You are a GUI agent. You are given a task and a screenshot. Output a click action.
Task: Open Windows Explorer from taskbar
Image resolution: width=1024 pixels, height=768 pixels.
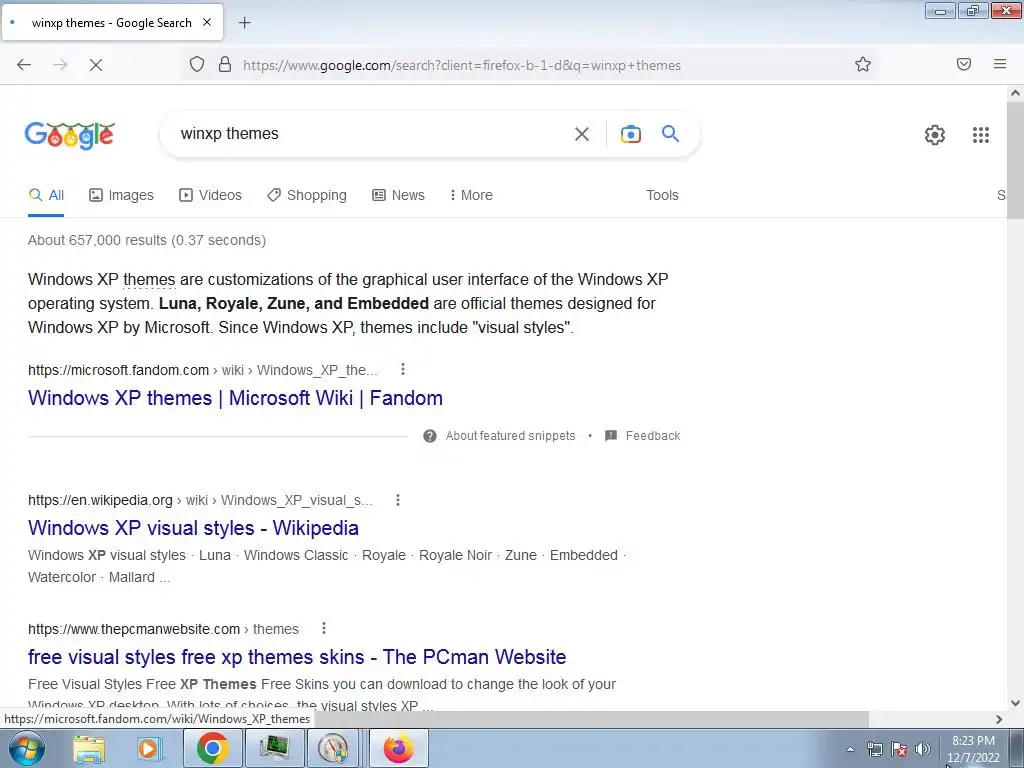coord(89,748)
